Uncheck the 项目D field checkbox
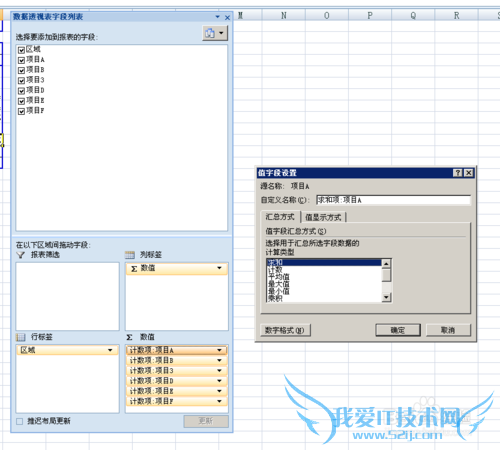 coord(21,91)
